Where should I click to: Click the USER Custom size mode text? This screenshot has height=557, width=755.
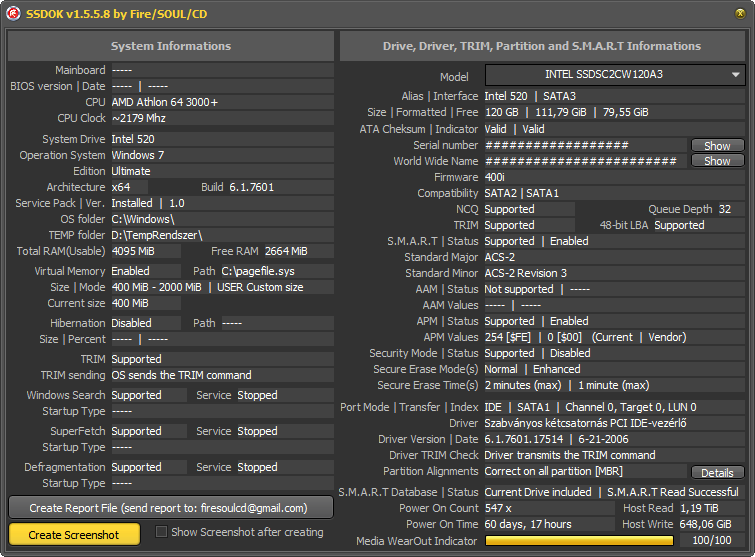coord(260,287)
